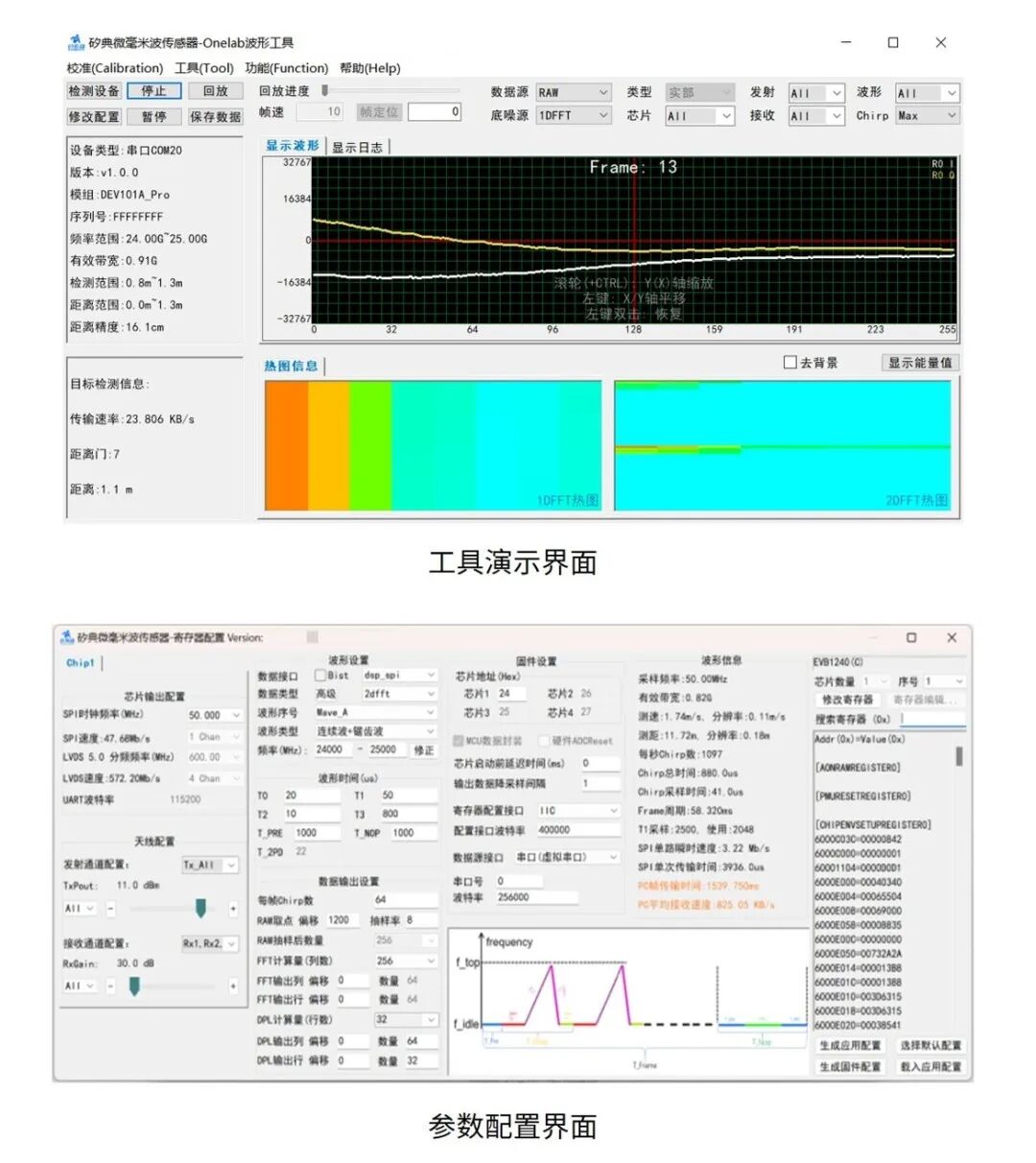The width and height of the screenshot is (1036, 1163).
Task: Click 暂停 to pause acquisition
Action: coord(153,117)
